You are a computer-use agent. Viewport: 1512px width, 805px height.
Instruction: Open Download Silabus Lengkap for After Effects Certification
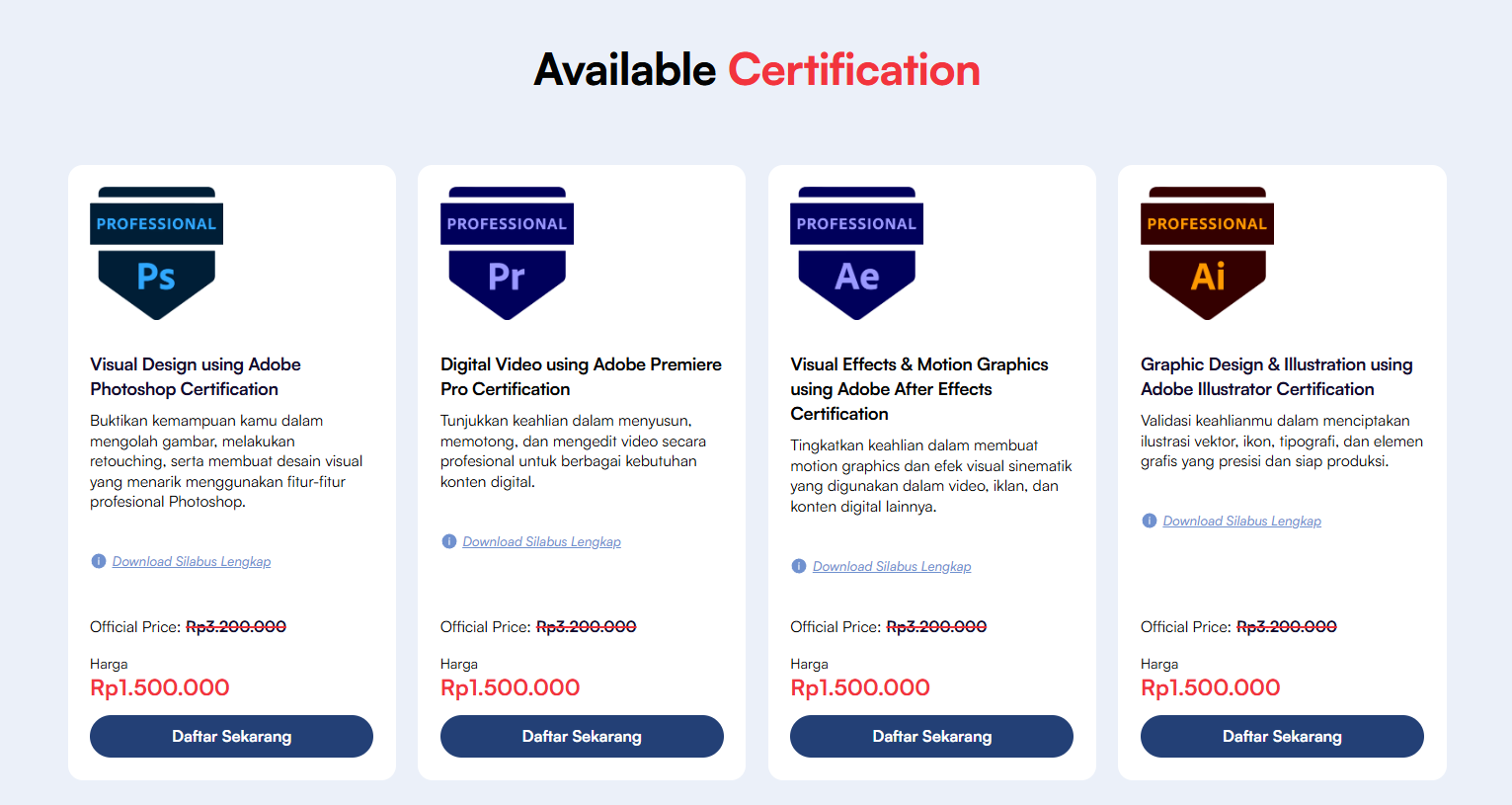[x=891, y=566]
